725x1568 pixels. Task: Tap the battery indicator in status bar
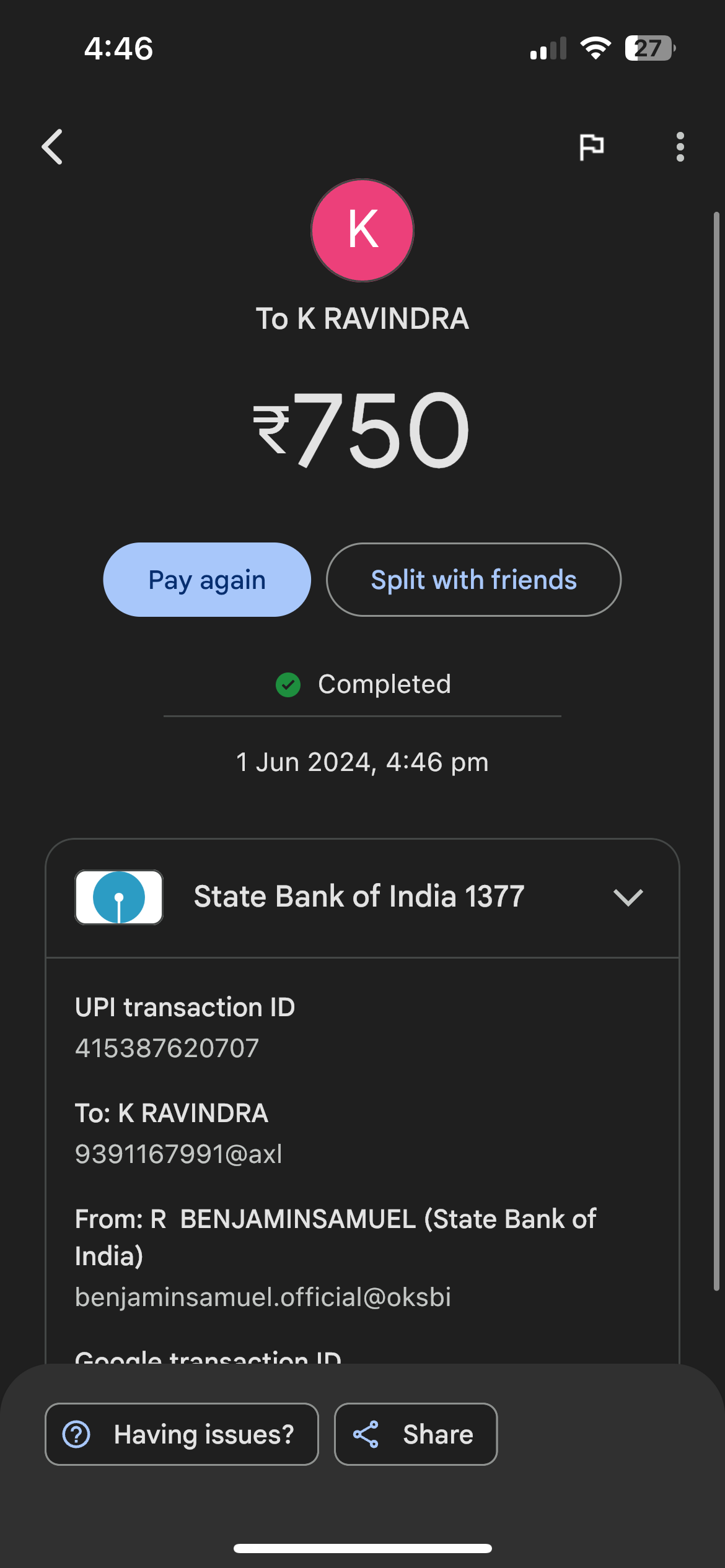point(649,48)
